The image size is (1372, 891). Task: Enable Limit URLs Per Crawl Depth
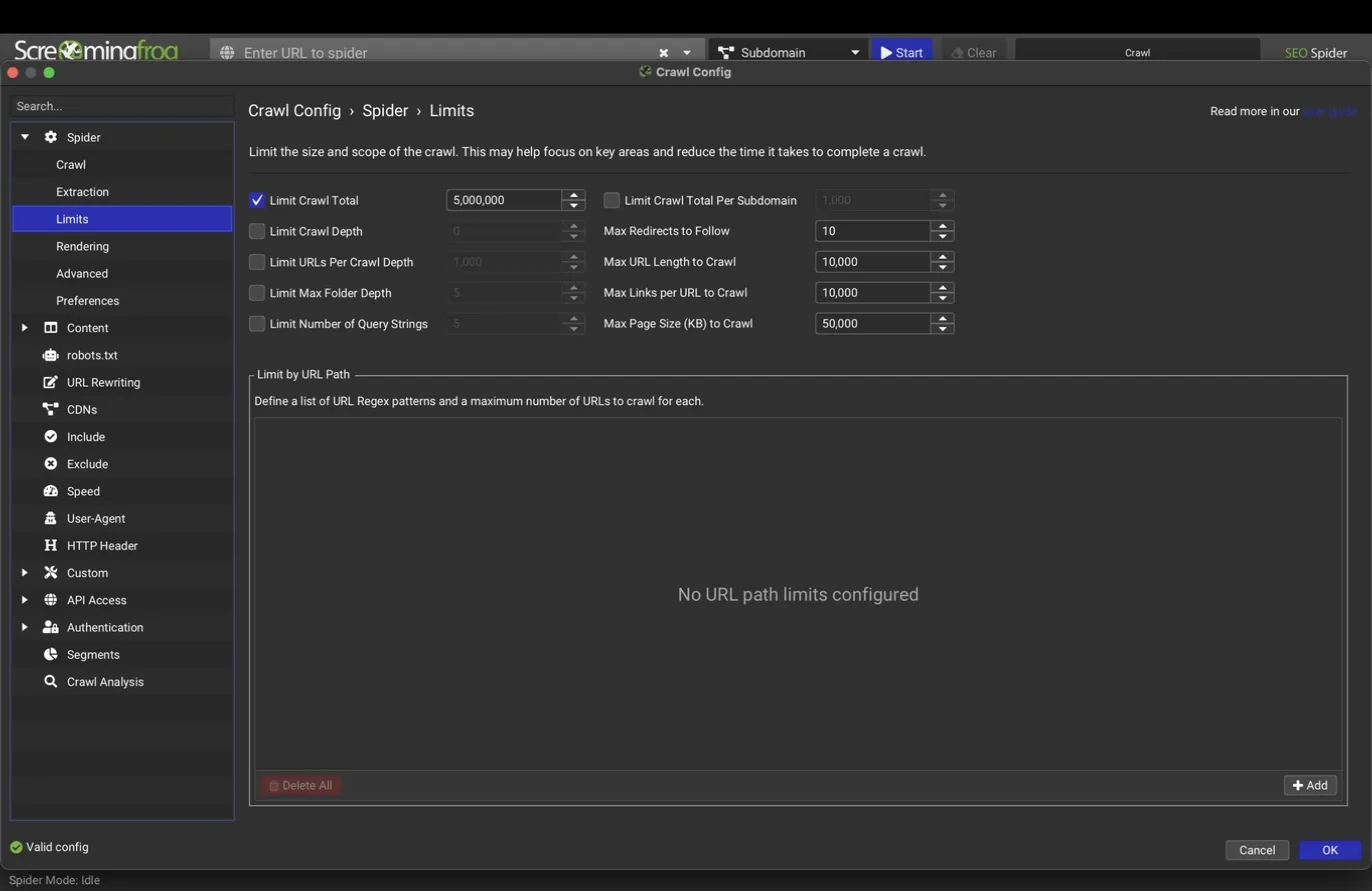[x=257, y=262]
